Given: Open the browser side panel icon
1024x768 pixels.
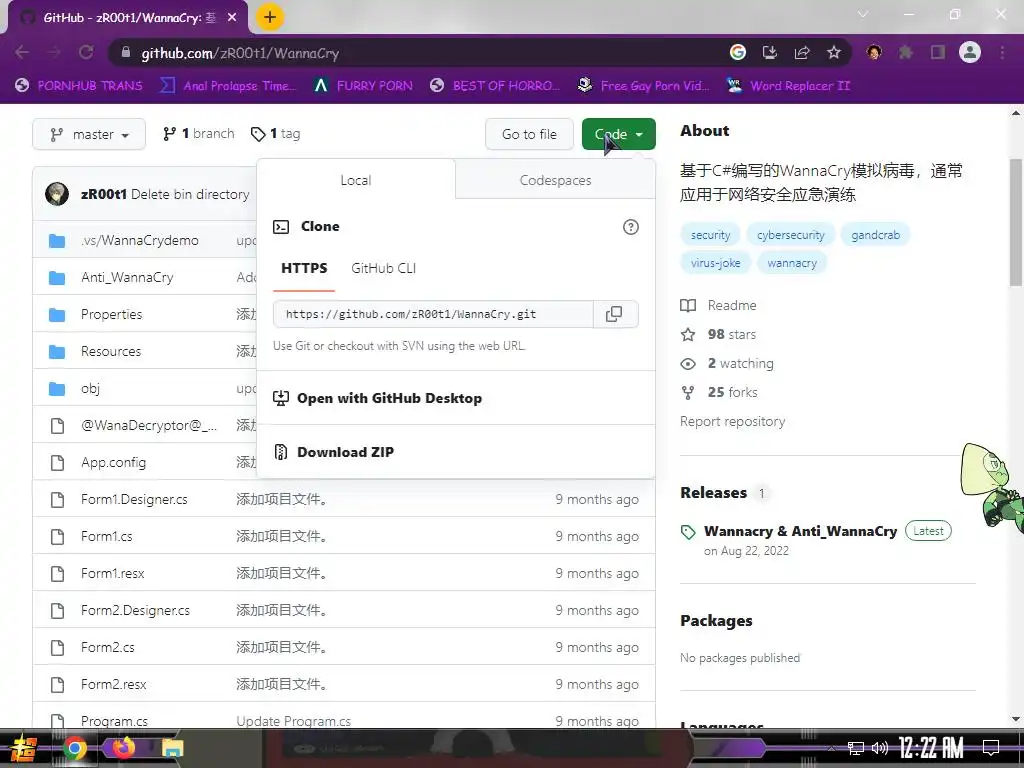Looking at the screenshot, I should pos(937,53).
